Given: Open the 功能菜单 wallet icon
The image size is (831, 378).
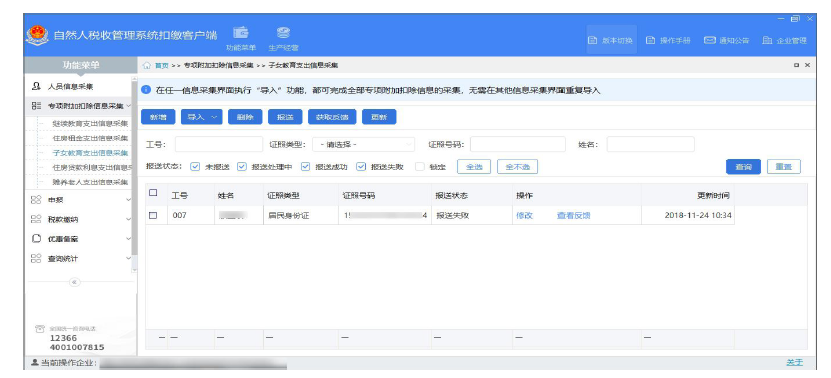Looking at the screenshot, I should click(x=241, y=33).
